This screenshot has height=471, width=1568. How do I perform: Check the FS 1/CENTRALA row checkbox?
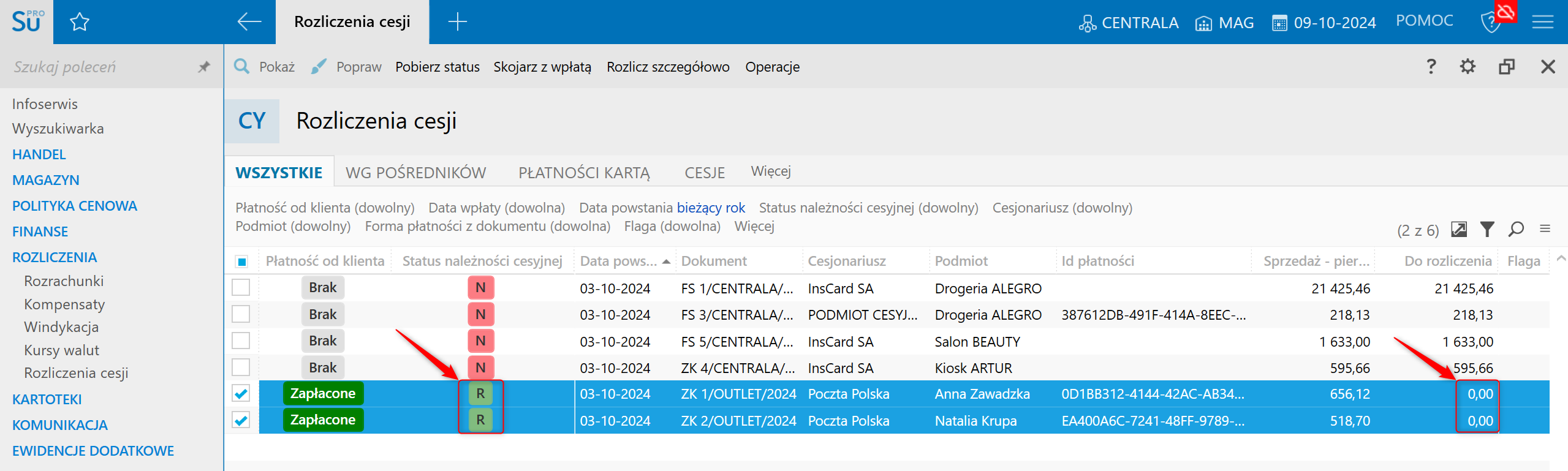point(241,288)
